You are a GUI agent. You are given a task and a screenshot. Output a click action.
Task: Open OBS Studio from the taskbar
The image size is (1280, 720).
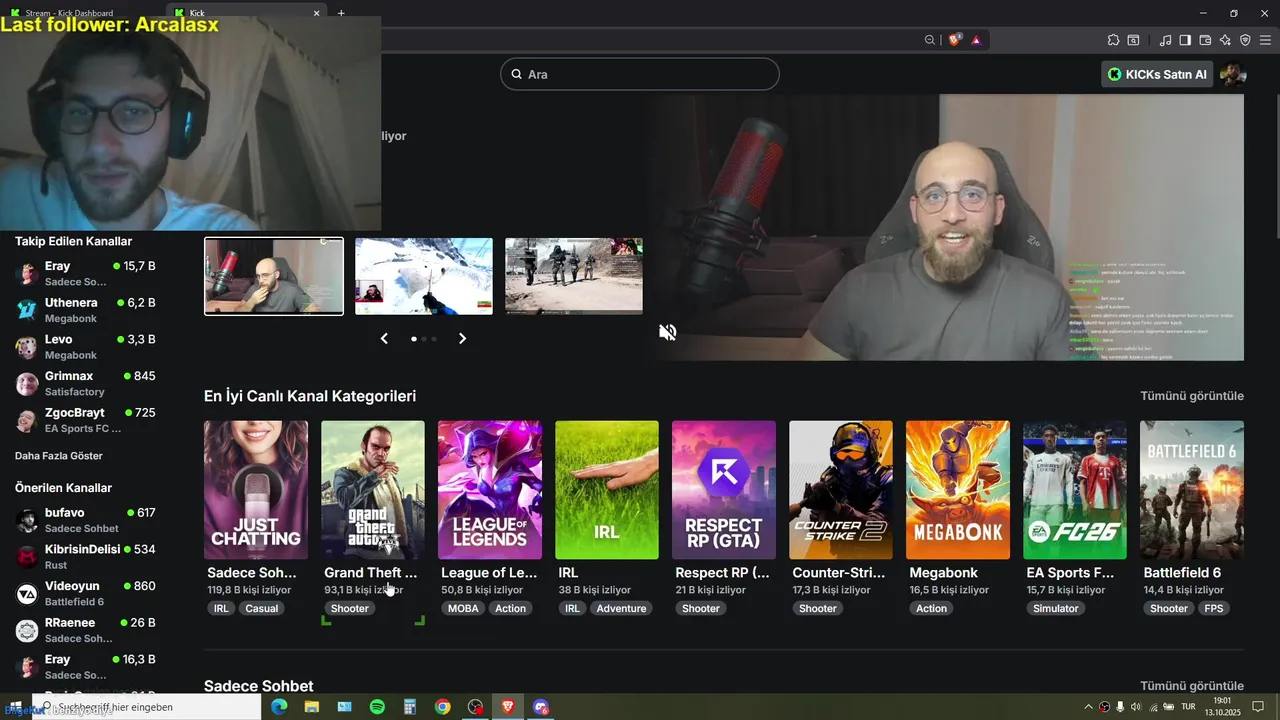[x=475, y=707]
